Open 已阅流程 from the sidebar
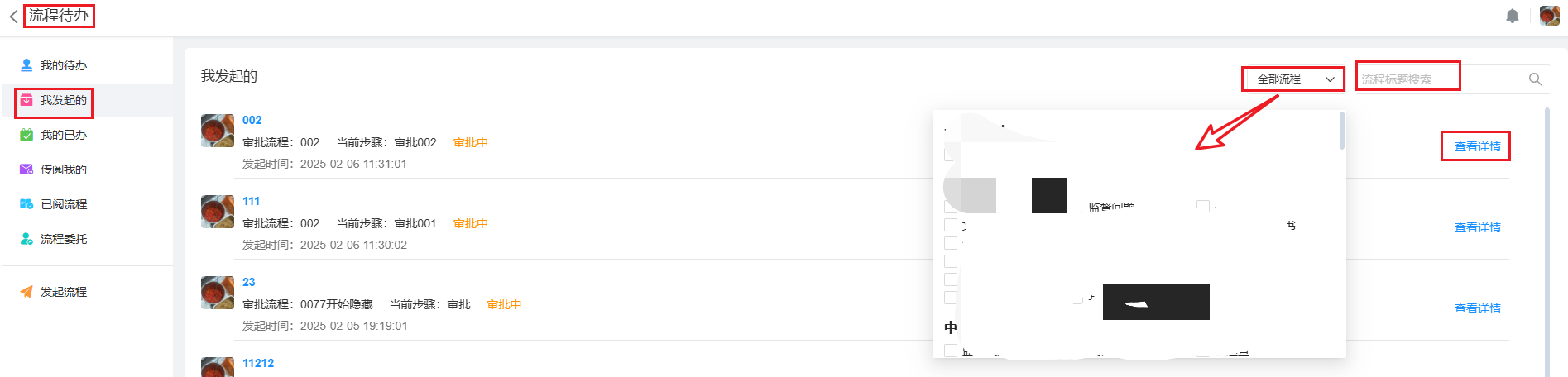Screen dimensions: 1568x377 [63, 204]
